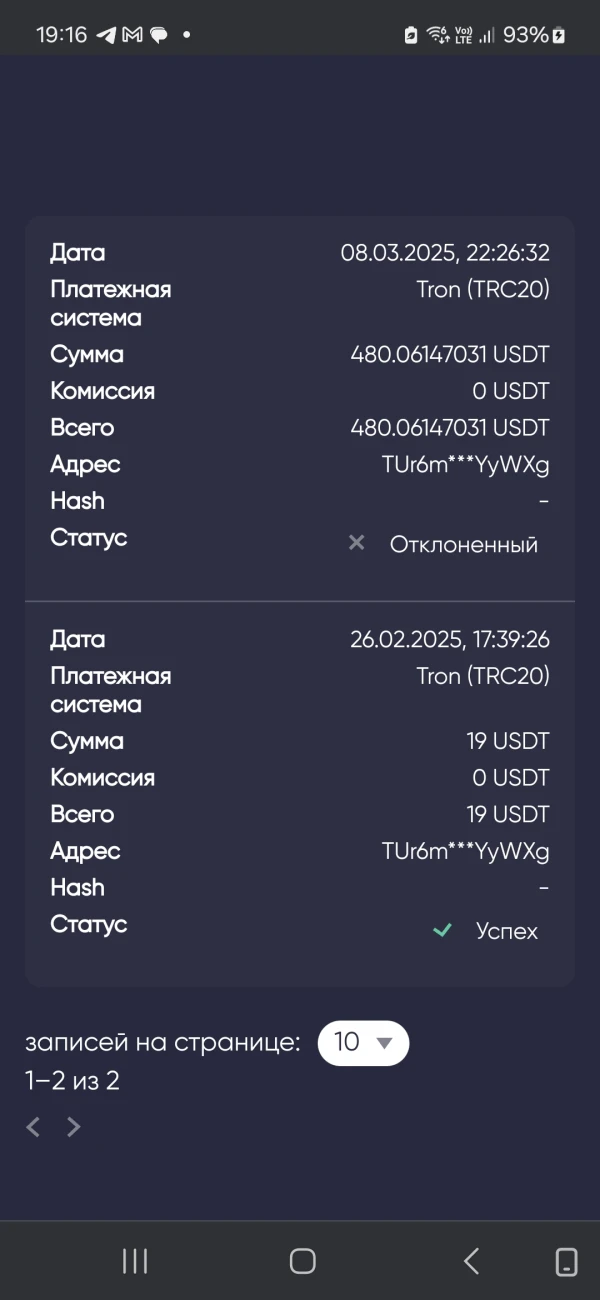
Task: Tap the Android back navigation button
Action: tap(471, 1261)
